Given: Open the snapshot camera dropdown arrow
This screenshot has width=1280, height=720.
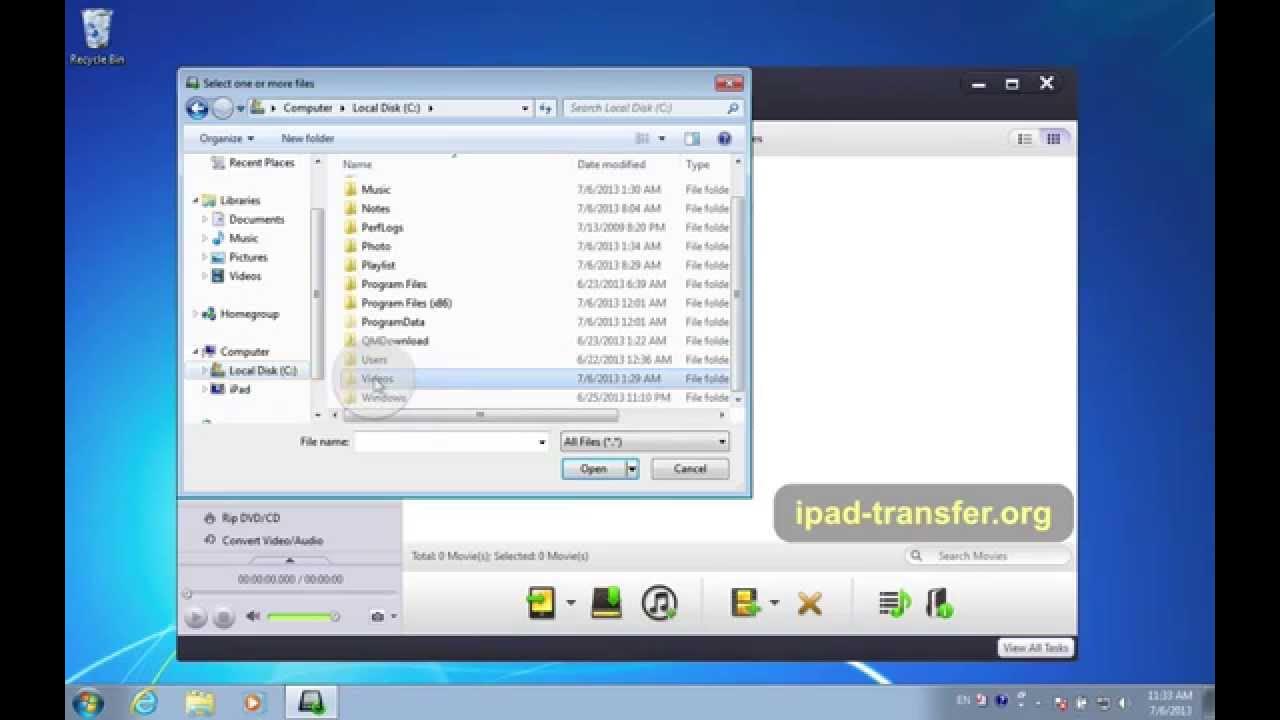Looking at the screenshot, I should point(394,617).
